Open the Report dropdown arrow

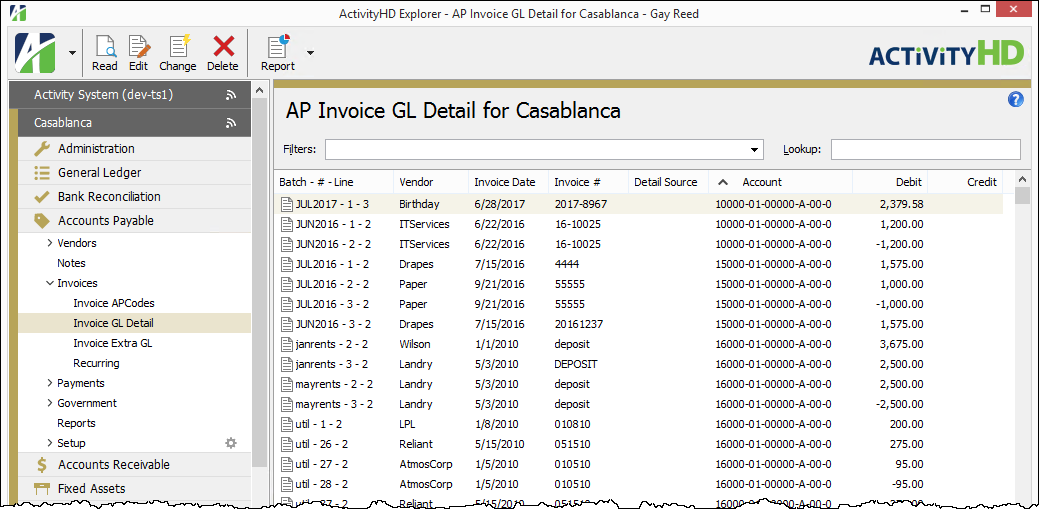(310, 53)
